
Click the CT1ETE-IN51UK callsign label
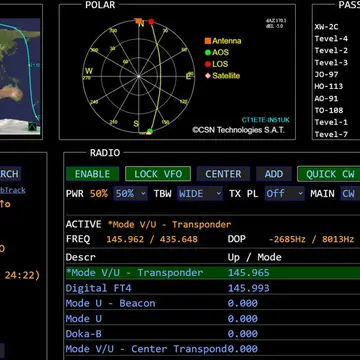265,120
